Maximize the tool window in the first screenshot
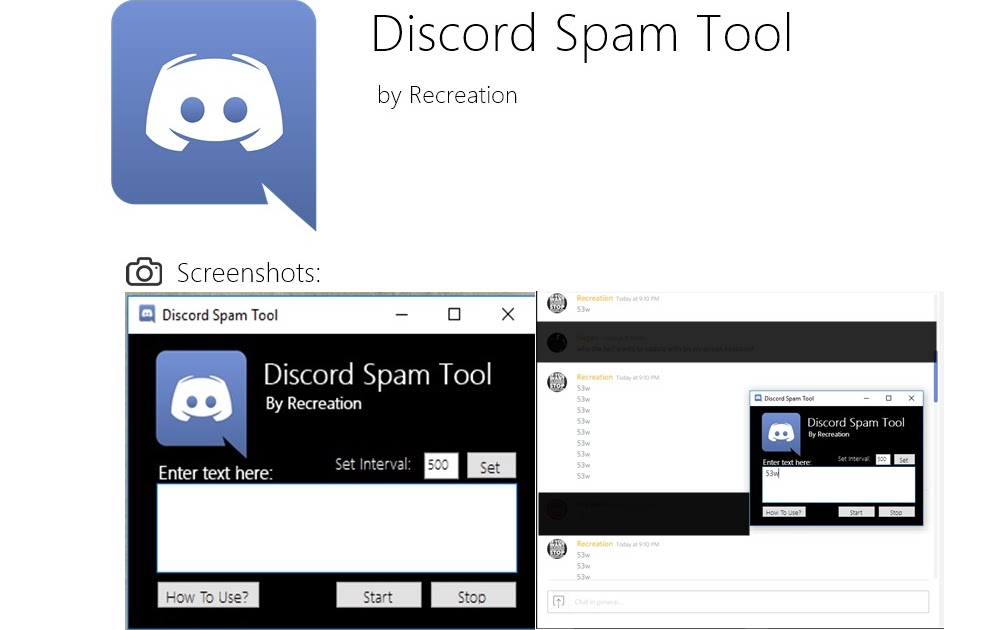The width and height of the screenshot is (1007, 630). (x=454, y=314)
